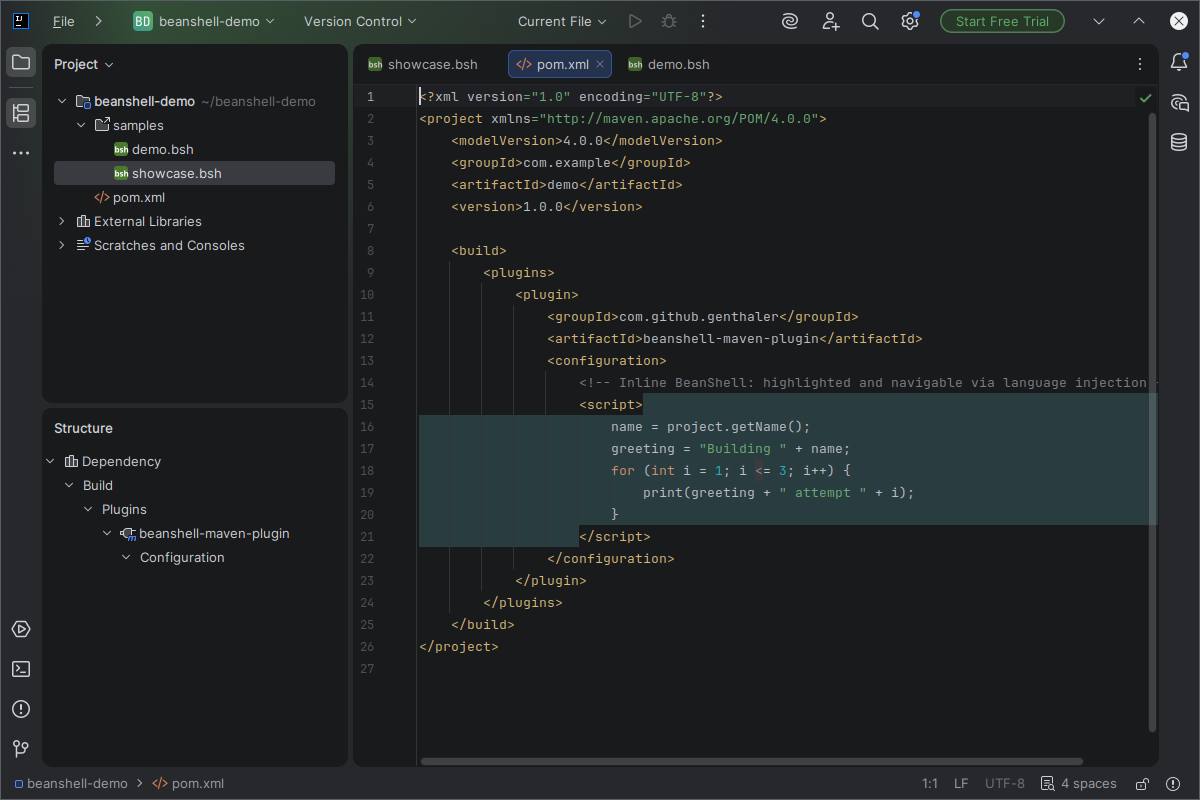The height and width of the screenshot is (800, 1200).
Task: Open the Project tool window icon
Action: pyautogui.click(x=21, y=63)
